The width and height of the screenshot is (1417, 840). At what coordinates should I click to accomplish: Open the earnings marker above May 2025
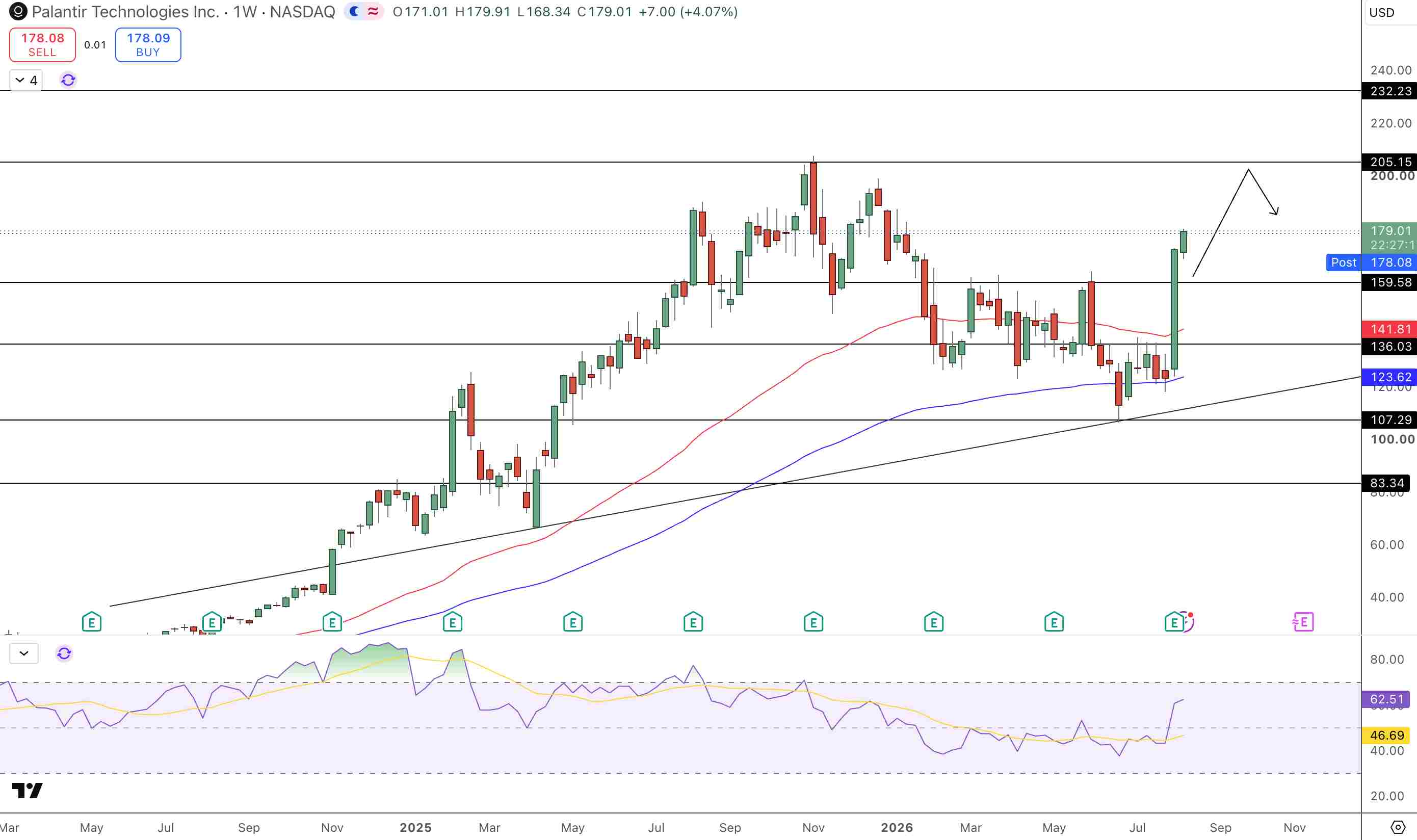point(573,622)
